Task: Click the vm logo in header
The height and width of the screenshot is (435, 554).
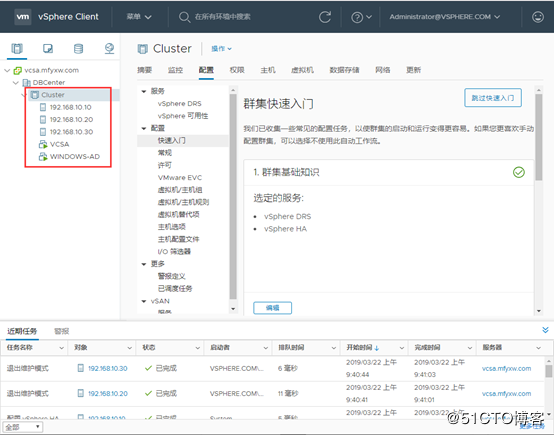Action: tap(23, 17)
